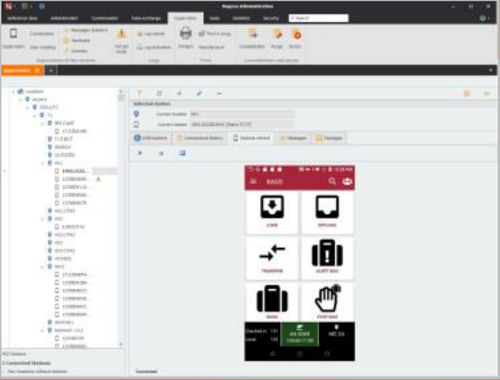Viewport: 500px width, 380px height.
Task: Switch to the Remote control tab
Action: pyautogui.click(x=252, y=138)
